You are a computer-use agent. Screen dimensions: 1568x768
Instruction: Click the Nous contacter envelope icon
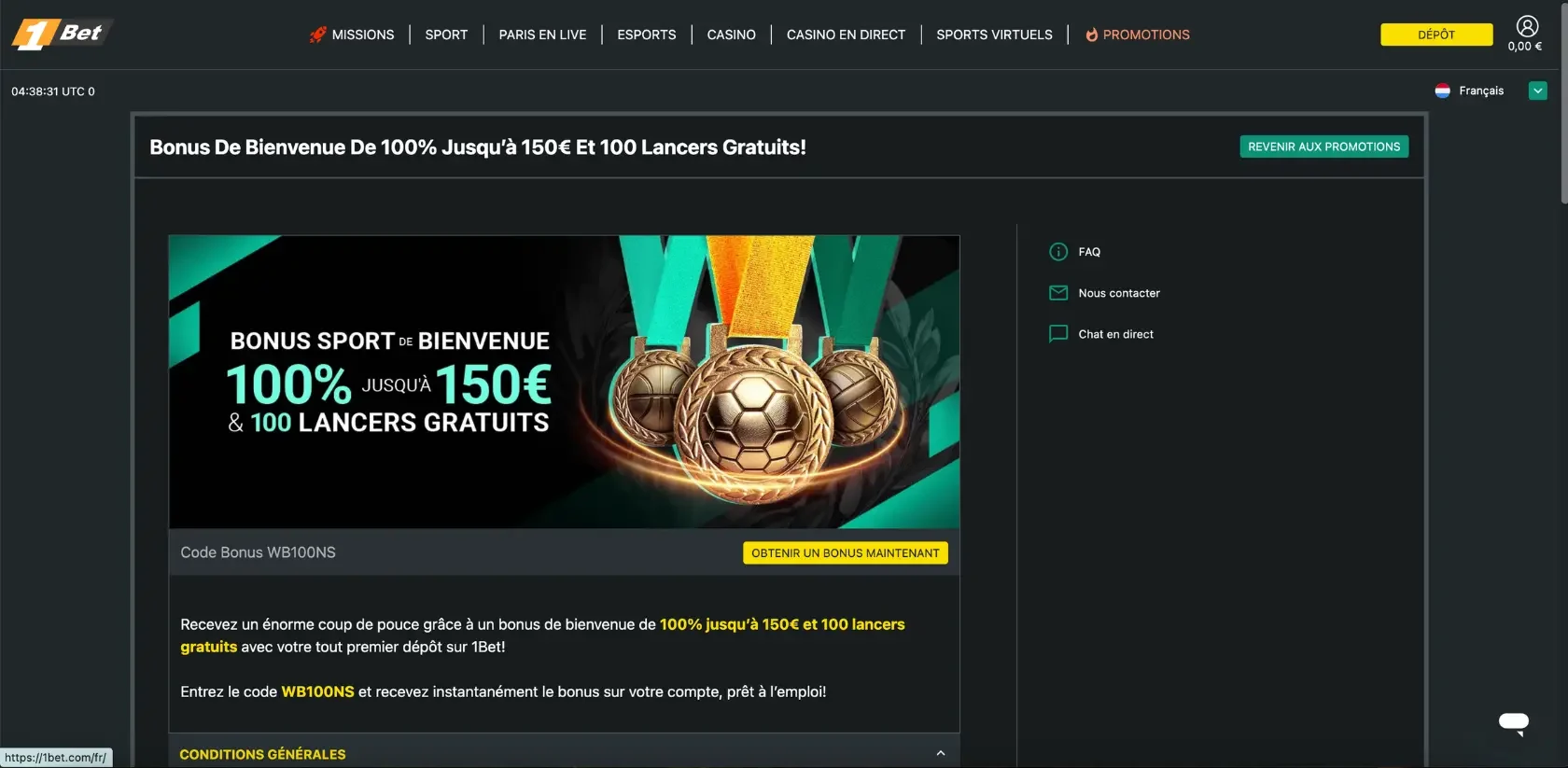pos(1058,293)
